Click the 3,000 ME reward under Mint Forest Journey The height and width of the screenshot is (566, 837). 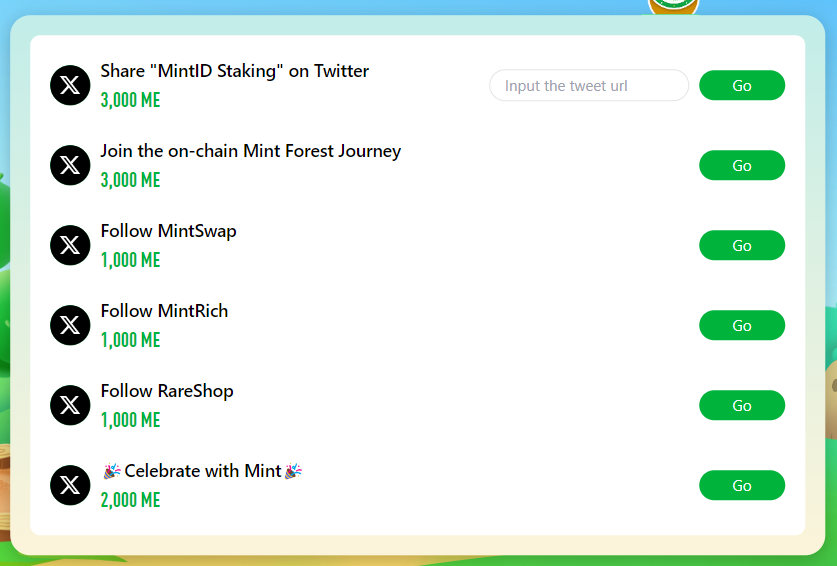131,180
